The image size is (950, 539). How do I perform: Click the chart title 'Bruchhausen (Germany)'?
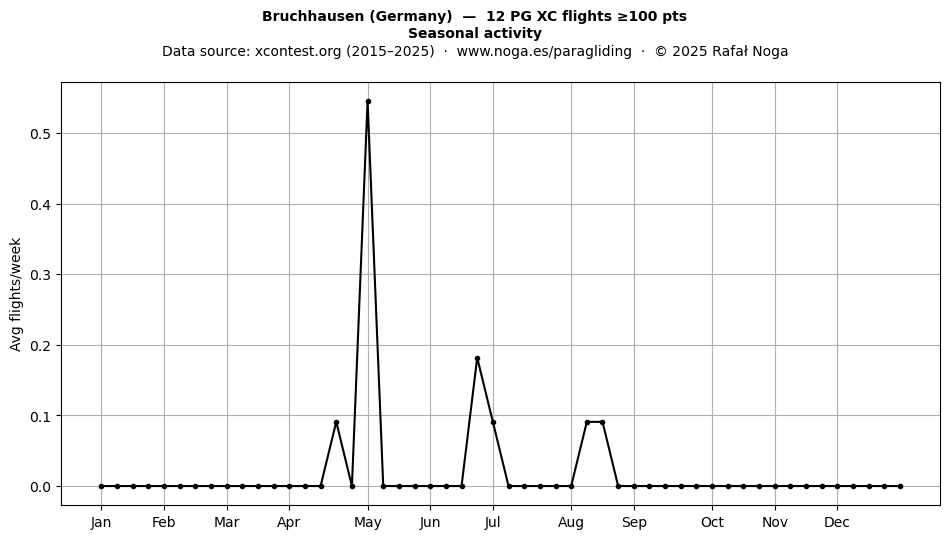point(357,16)
